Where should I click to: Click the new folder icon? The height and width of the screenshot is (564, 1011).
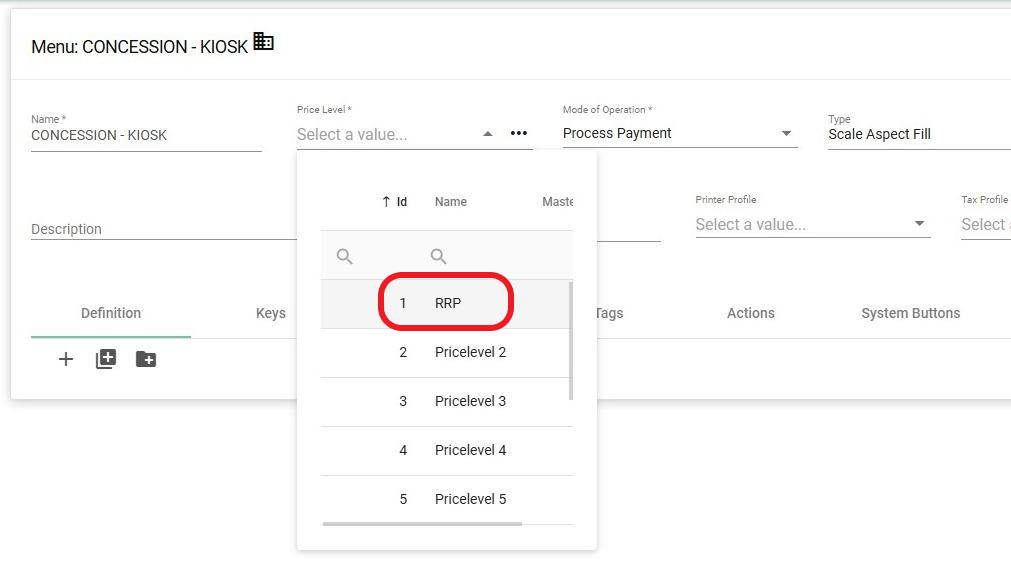(x=146, y=359)
